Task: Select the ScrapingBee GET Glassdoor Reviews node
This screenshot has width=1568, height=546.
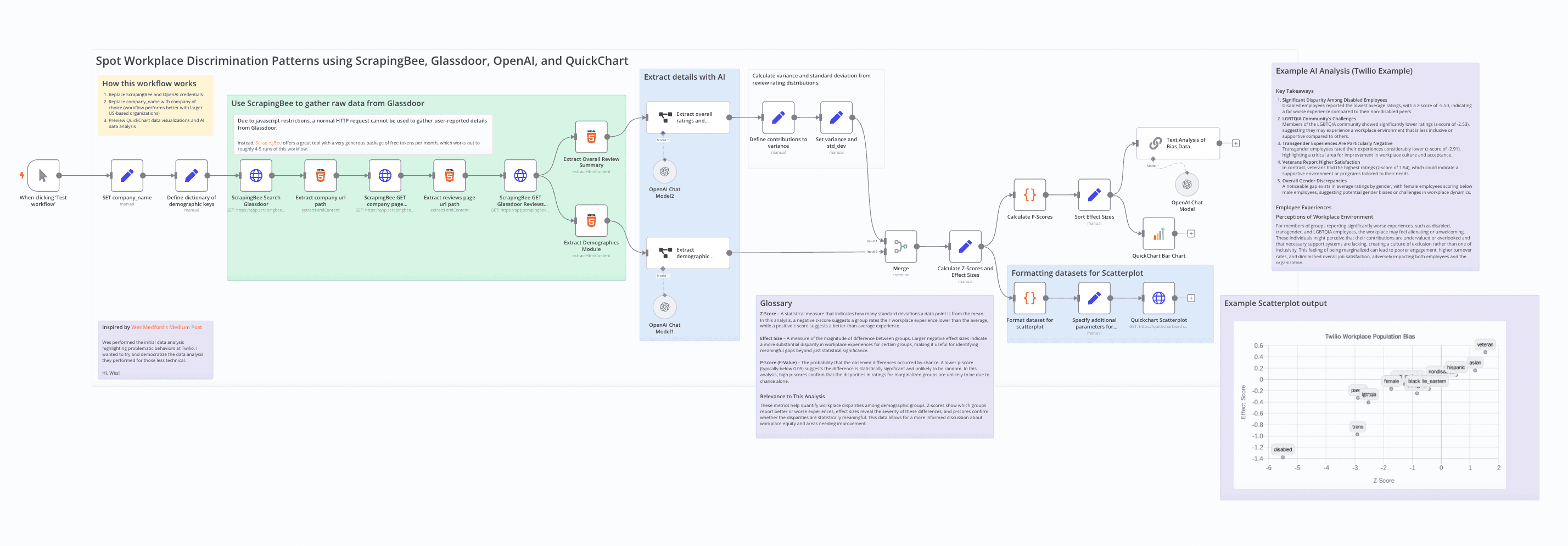Action: (x=520, y=175)
